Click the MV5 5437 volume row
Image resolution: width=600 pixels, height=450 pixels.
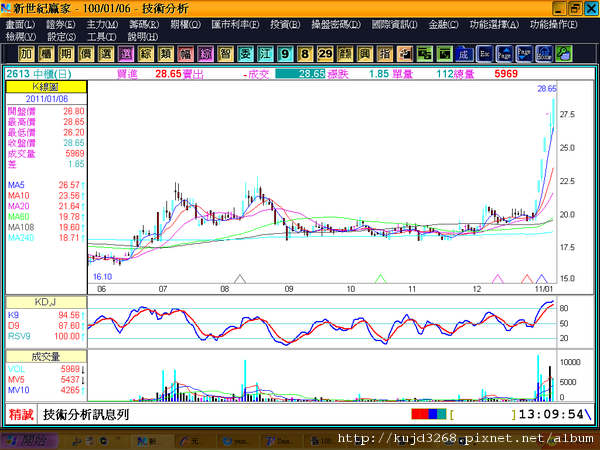[x=46, y=380]
